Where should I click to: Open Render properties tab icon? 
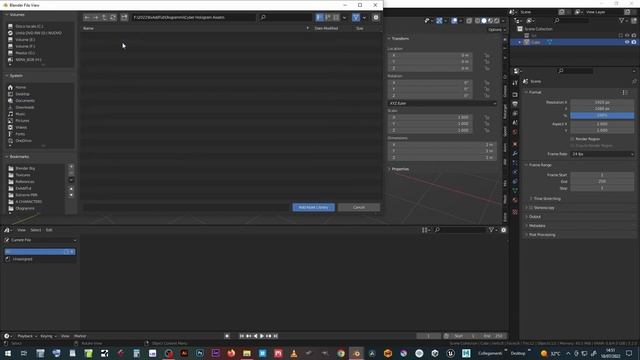point(515,95)
